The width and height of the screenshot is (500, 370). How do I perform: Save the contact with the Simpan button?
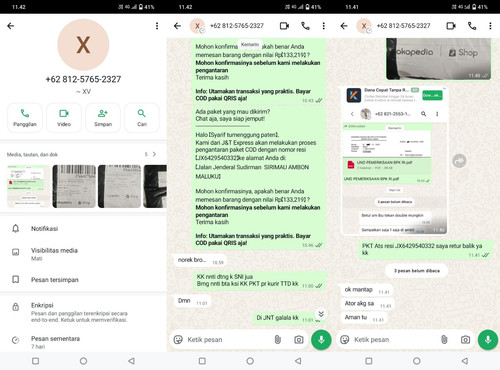[x=103, y=118]
